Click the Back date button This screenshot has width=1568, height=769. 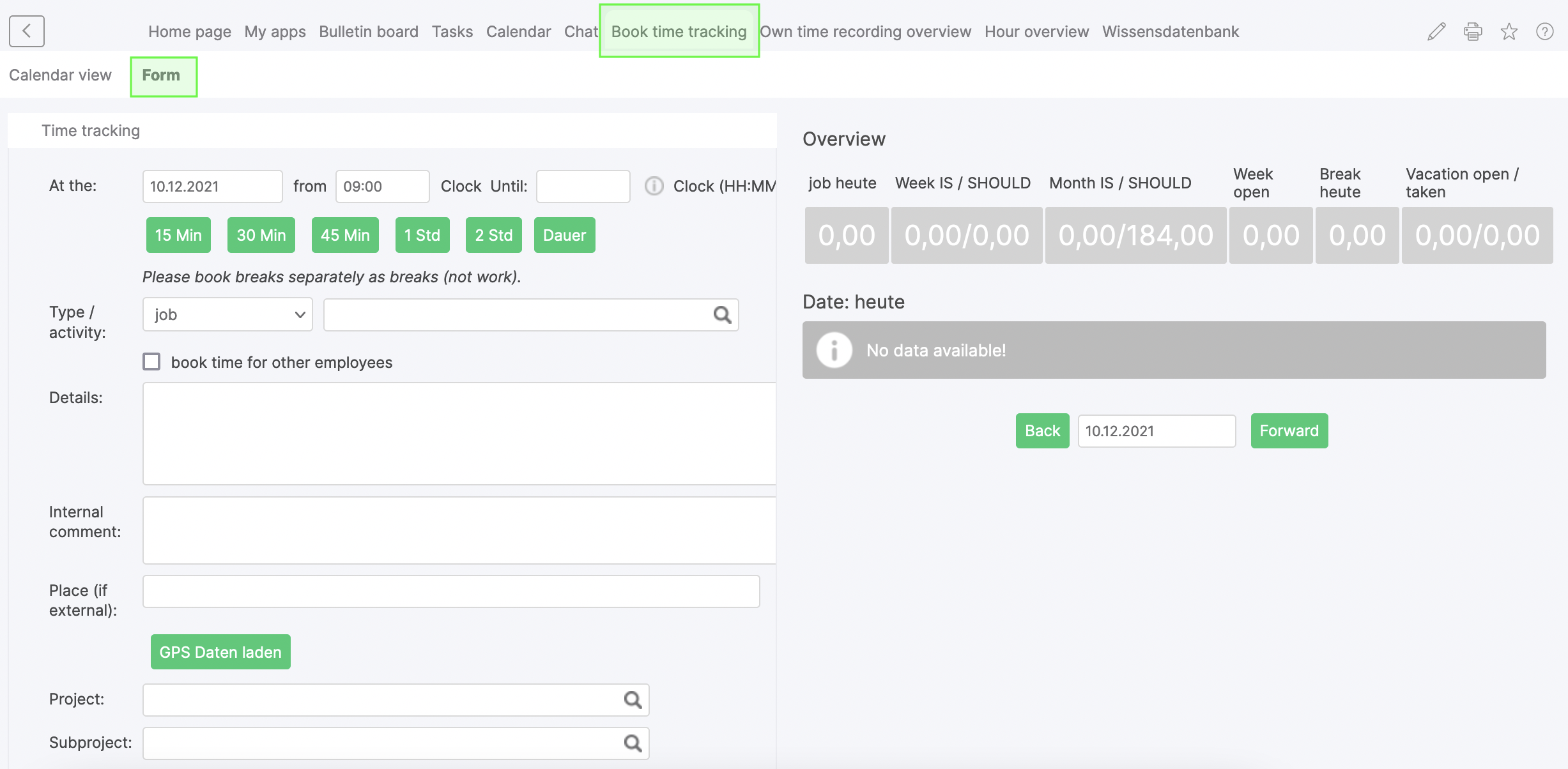pyautogui.click(x=1042, y=431)
